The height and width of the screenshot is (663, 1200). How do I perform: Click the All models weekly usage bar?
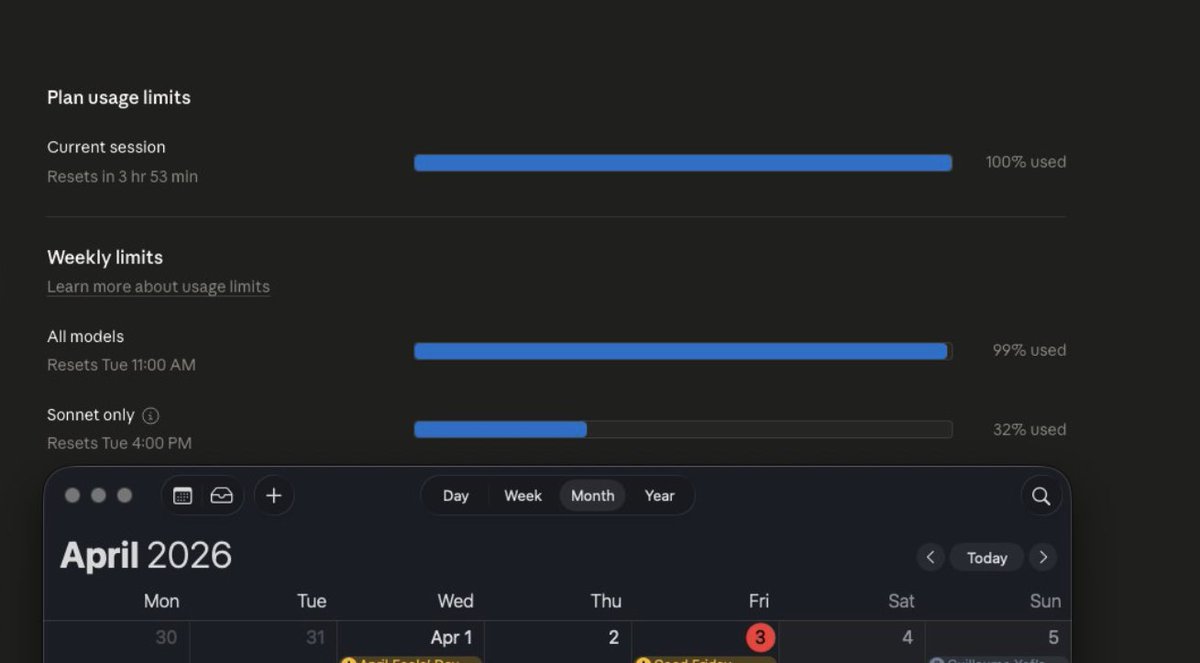coord(683,351)
